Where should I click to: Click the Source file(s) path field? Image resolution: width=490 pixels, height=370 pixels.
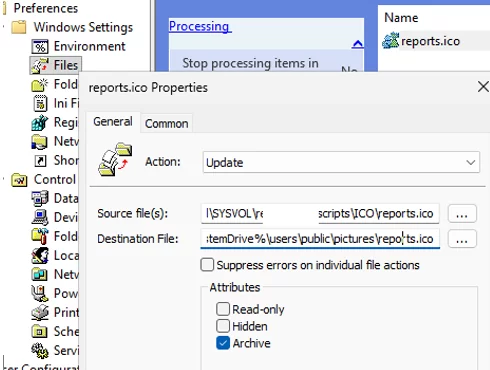click(320, 213)
